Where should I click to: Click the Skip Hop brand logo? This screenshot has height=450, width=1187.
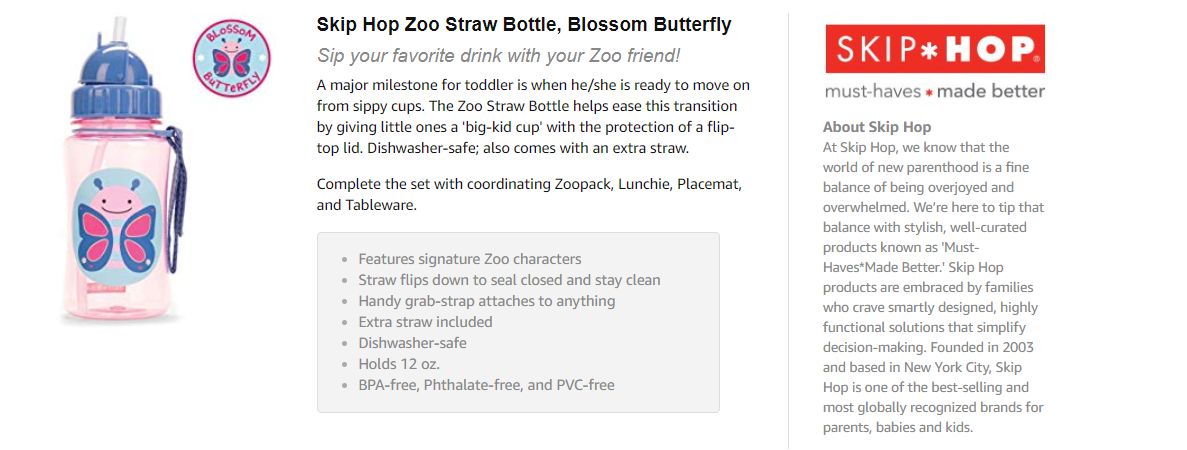934,49
